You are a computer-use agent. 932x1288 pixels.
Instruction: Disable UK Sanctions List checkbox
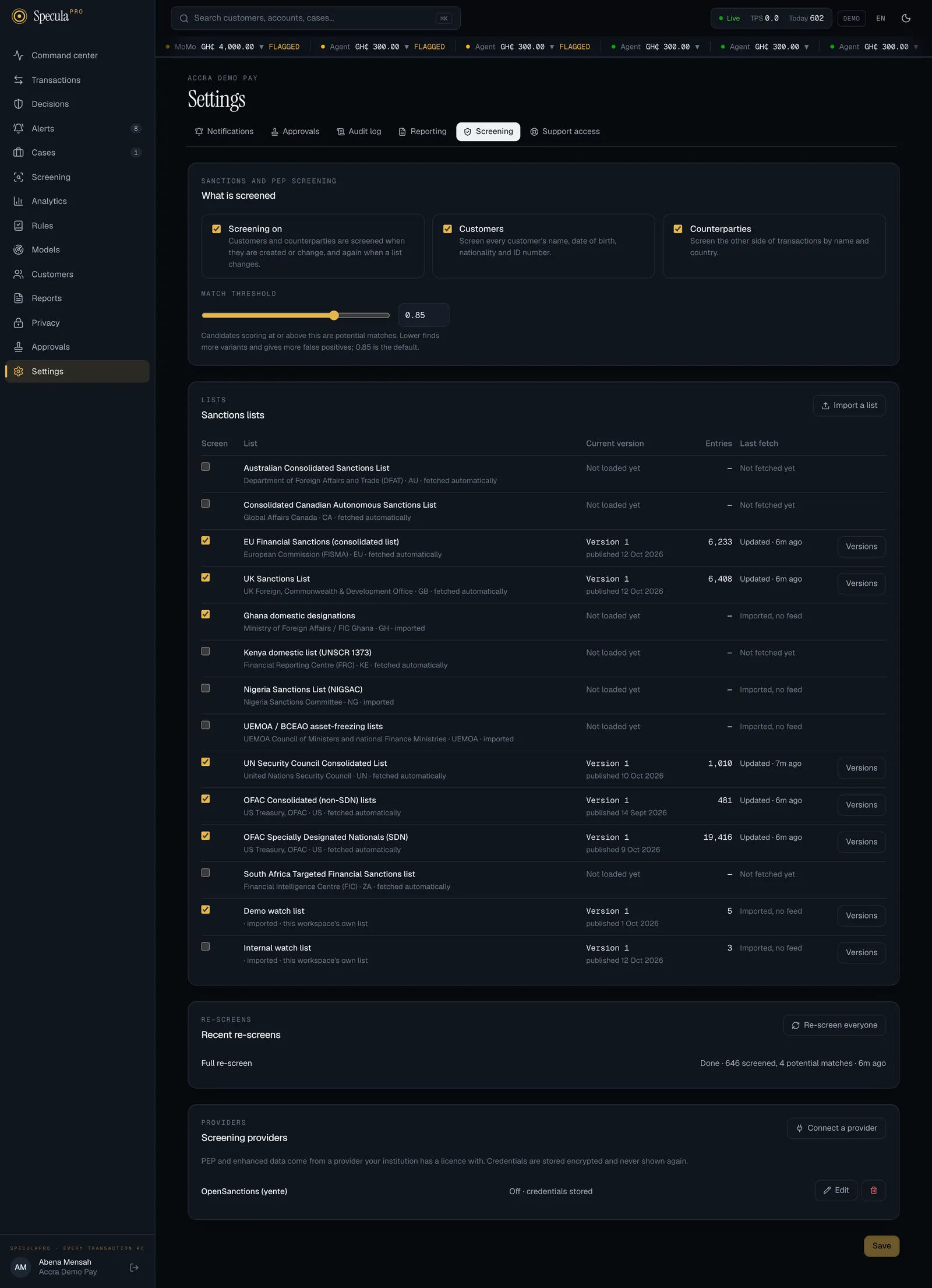(x=206, y=578)
